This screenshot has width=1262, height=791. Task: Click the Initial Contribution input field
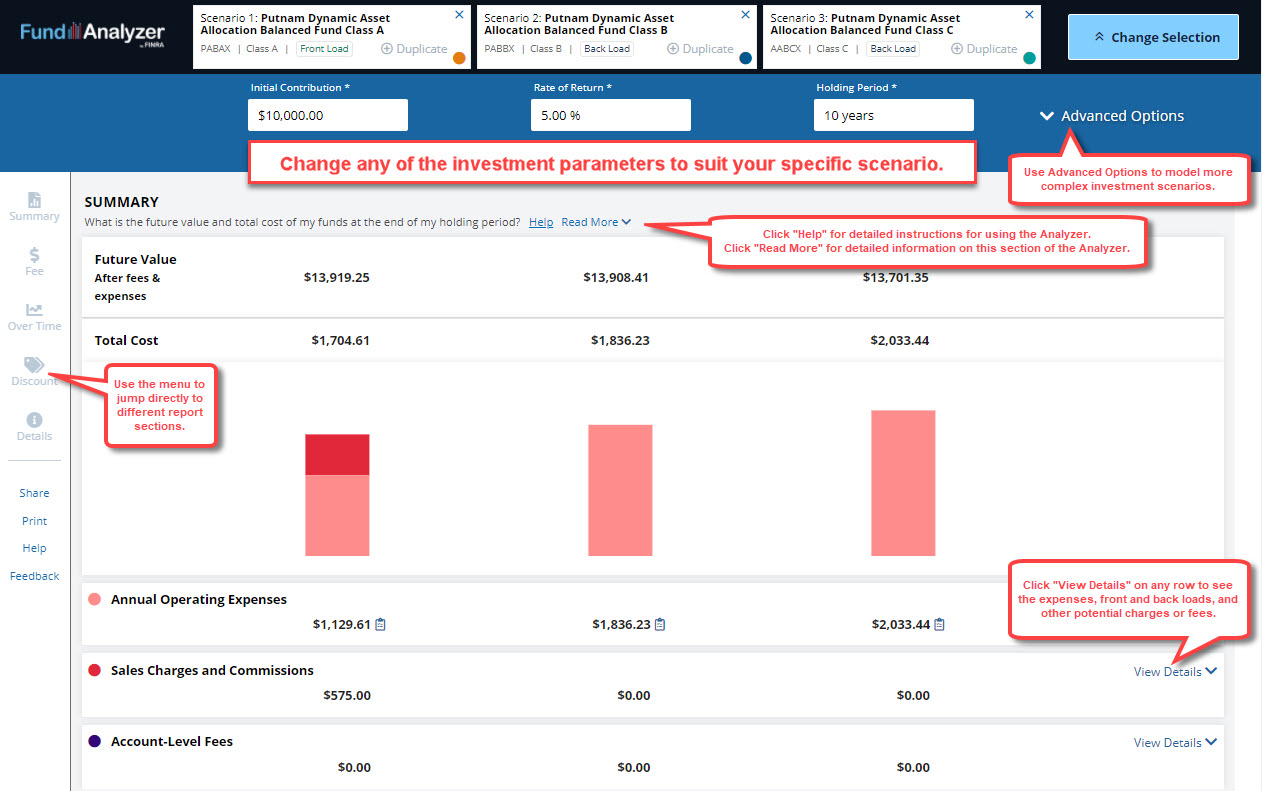point(327,115)
